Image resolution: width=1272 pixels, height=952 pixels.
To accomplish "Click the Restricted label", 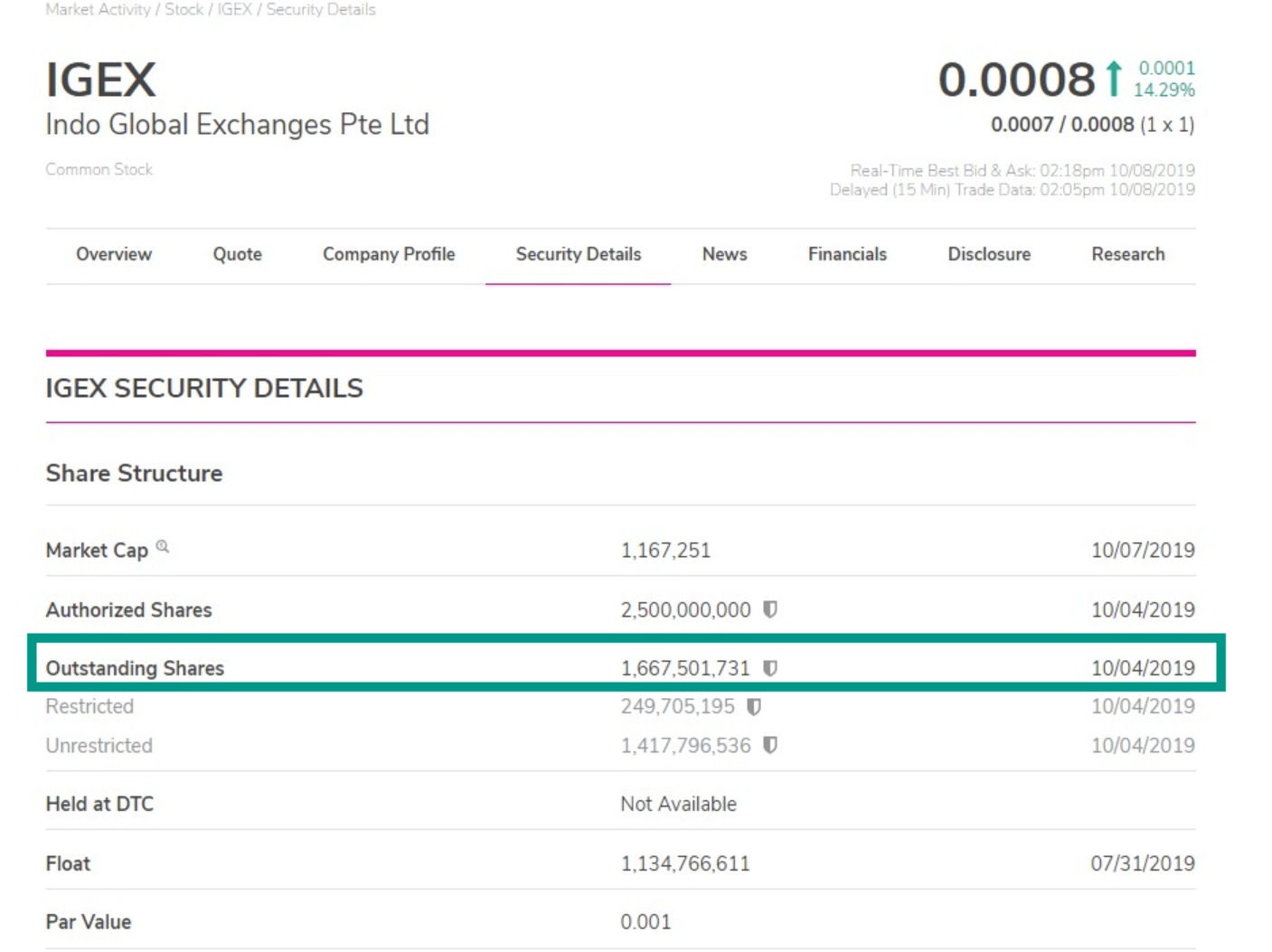I will point(90,706).
